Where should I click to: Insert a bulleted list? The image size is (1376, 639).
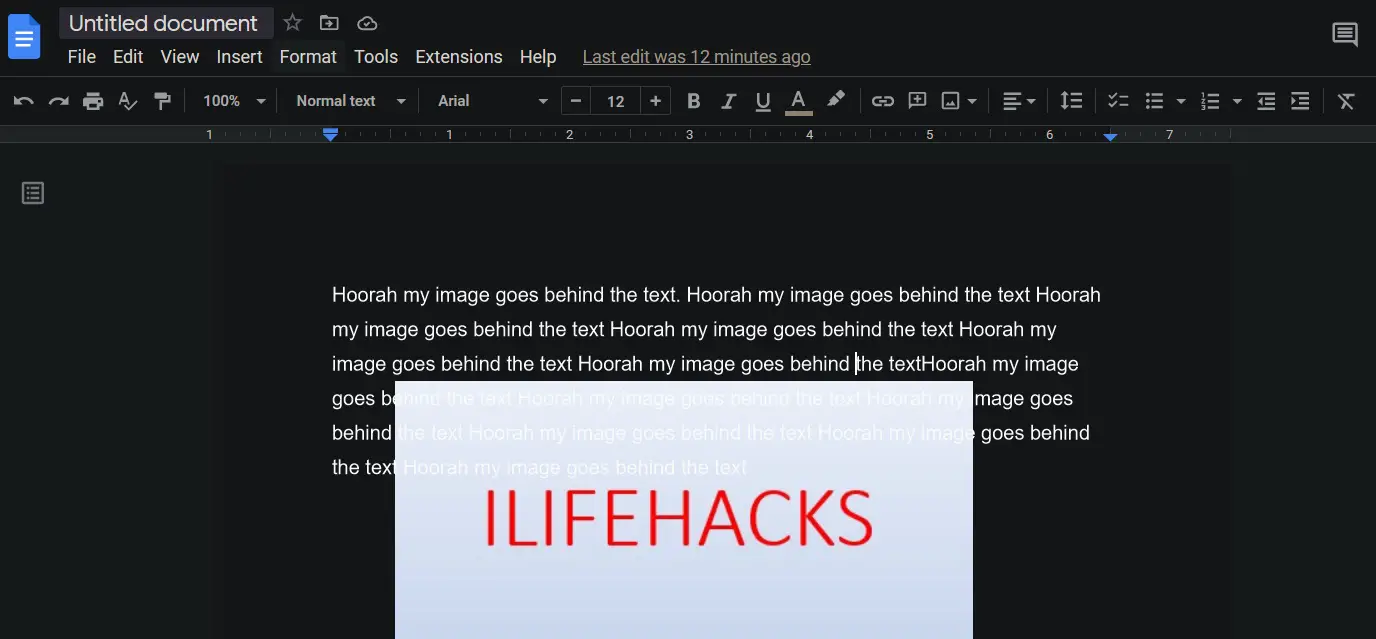1155,101
